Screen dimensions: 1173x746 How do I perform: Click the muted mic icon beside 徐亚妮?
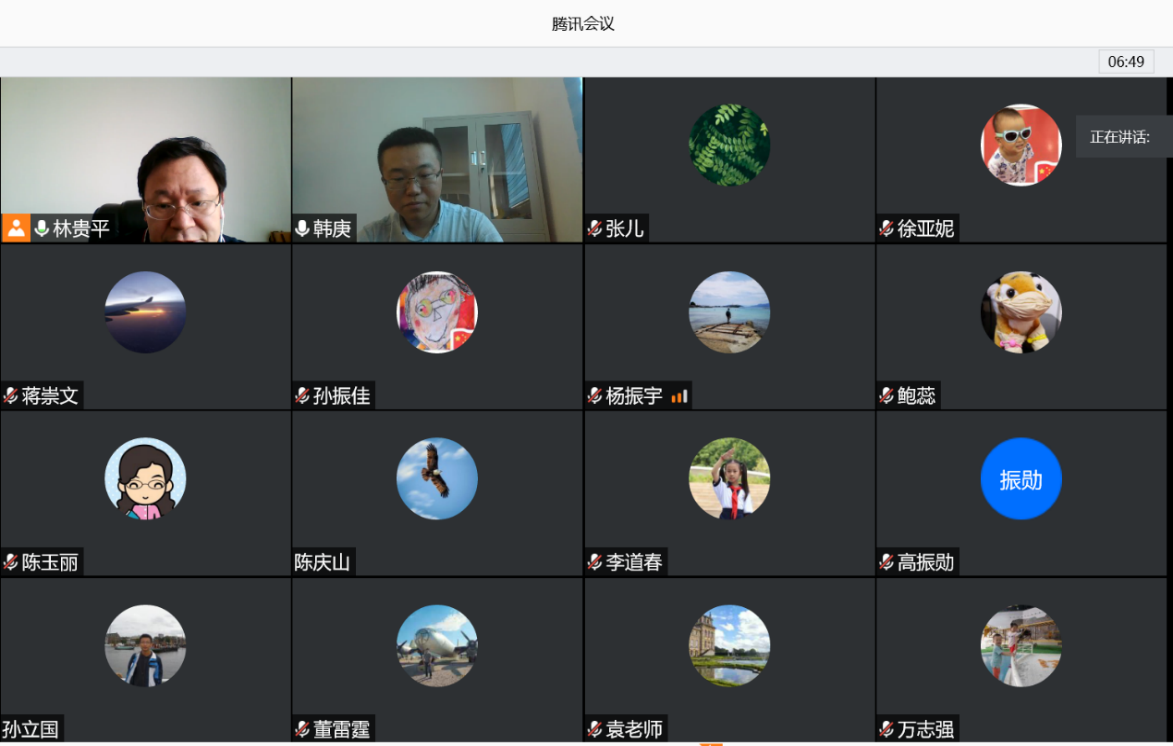pyautogui.click(x=886, y=229)
